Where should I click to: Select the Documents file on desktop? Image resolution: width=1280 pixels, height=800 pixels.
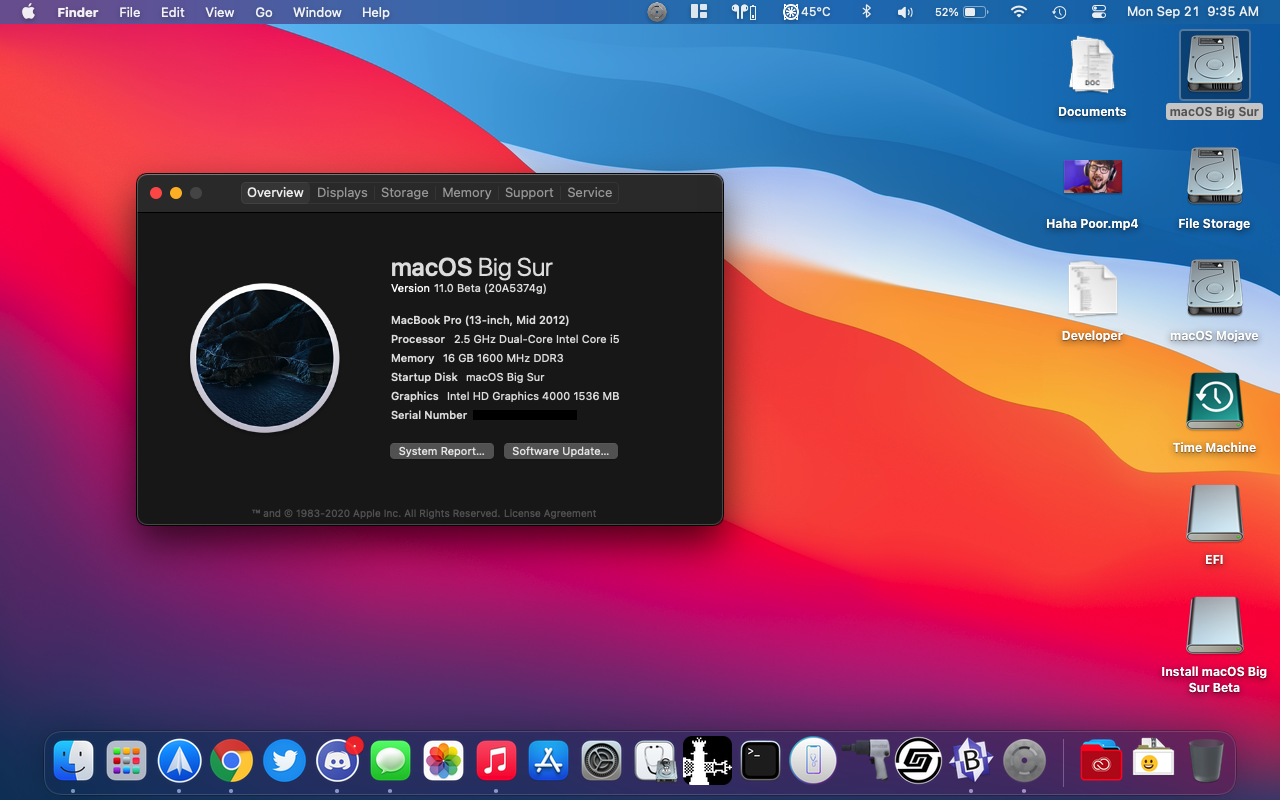coord(1092,66)
